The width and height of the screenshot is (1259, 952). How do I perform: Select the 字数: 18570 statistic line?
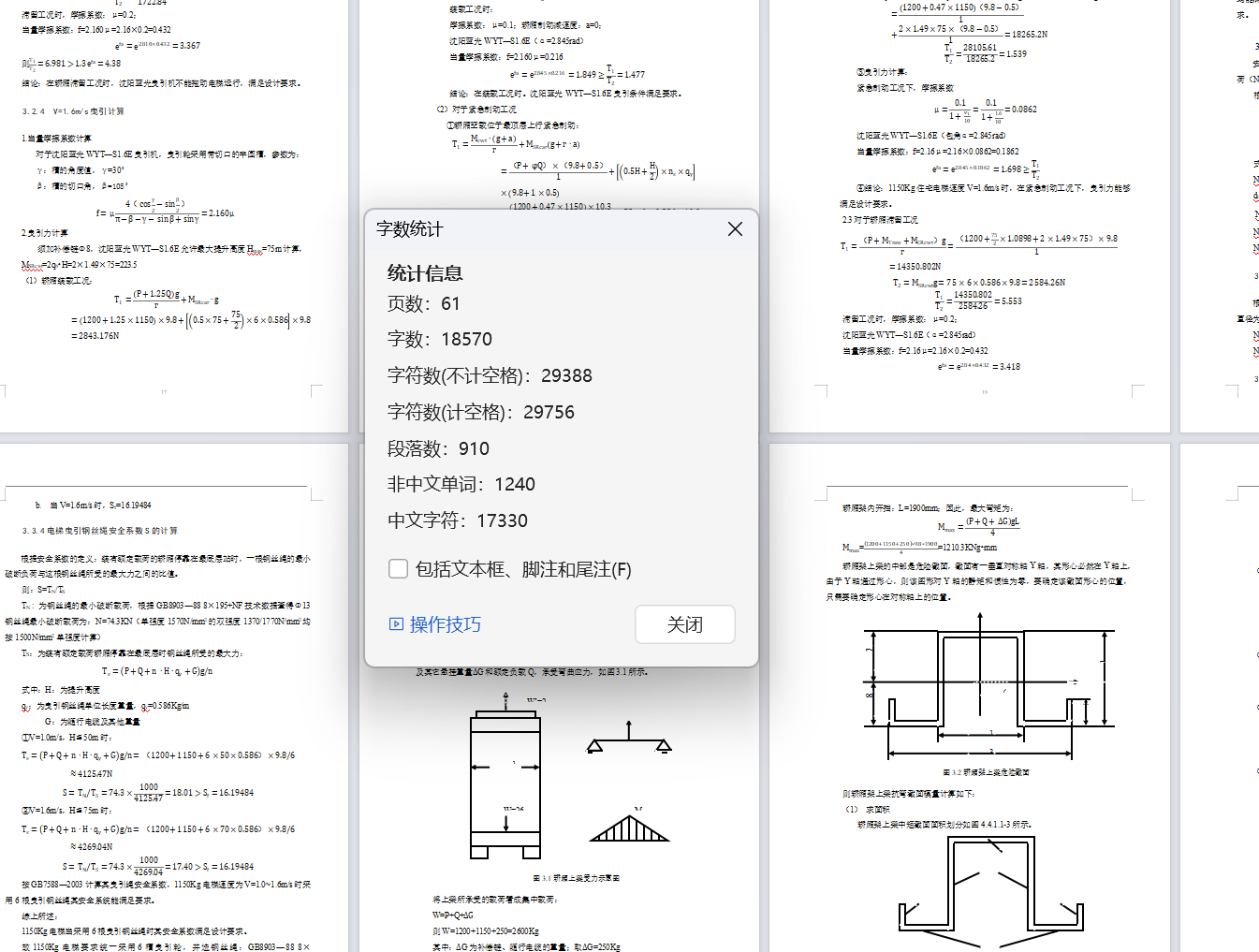click(440, 339)
